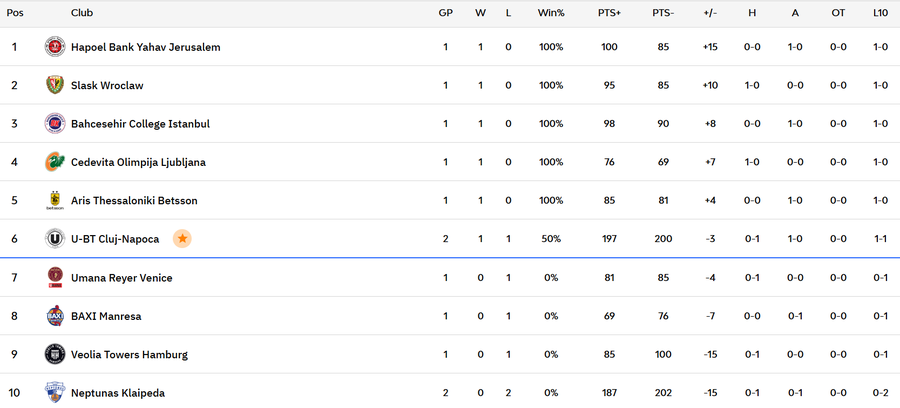Click U-BT Cluj-Napoca team logo
The image size is (900, 408).
[x=55, y=239]
